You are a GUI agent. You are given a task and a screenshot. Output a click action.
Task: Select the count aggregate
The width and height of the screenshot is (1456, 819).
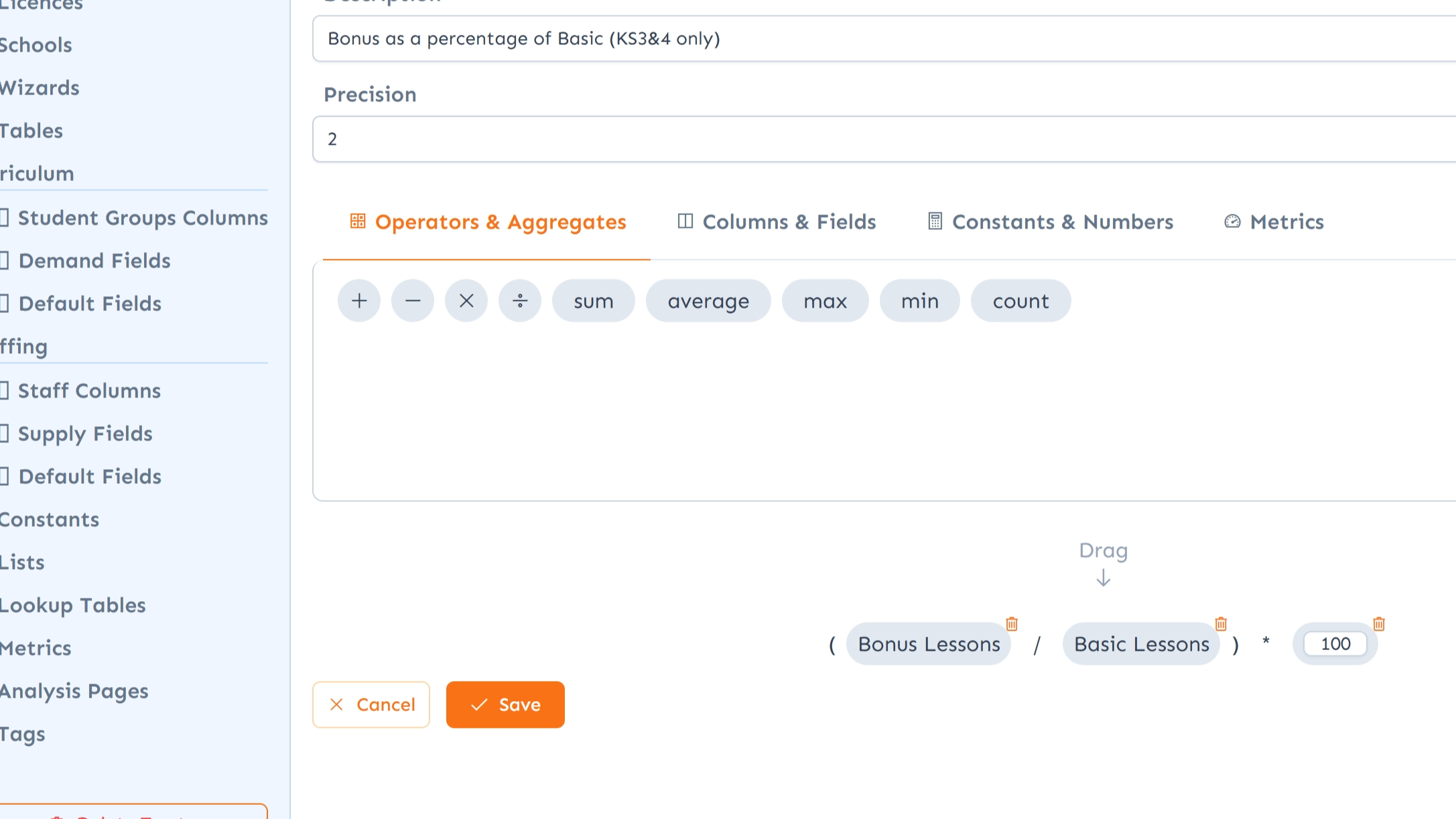click(1020, 301)
